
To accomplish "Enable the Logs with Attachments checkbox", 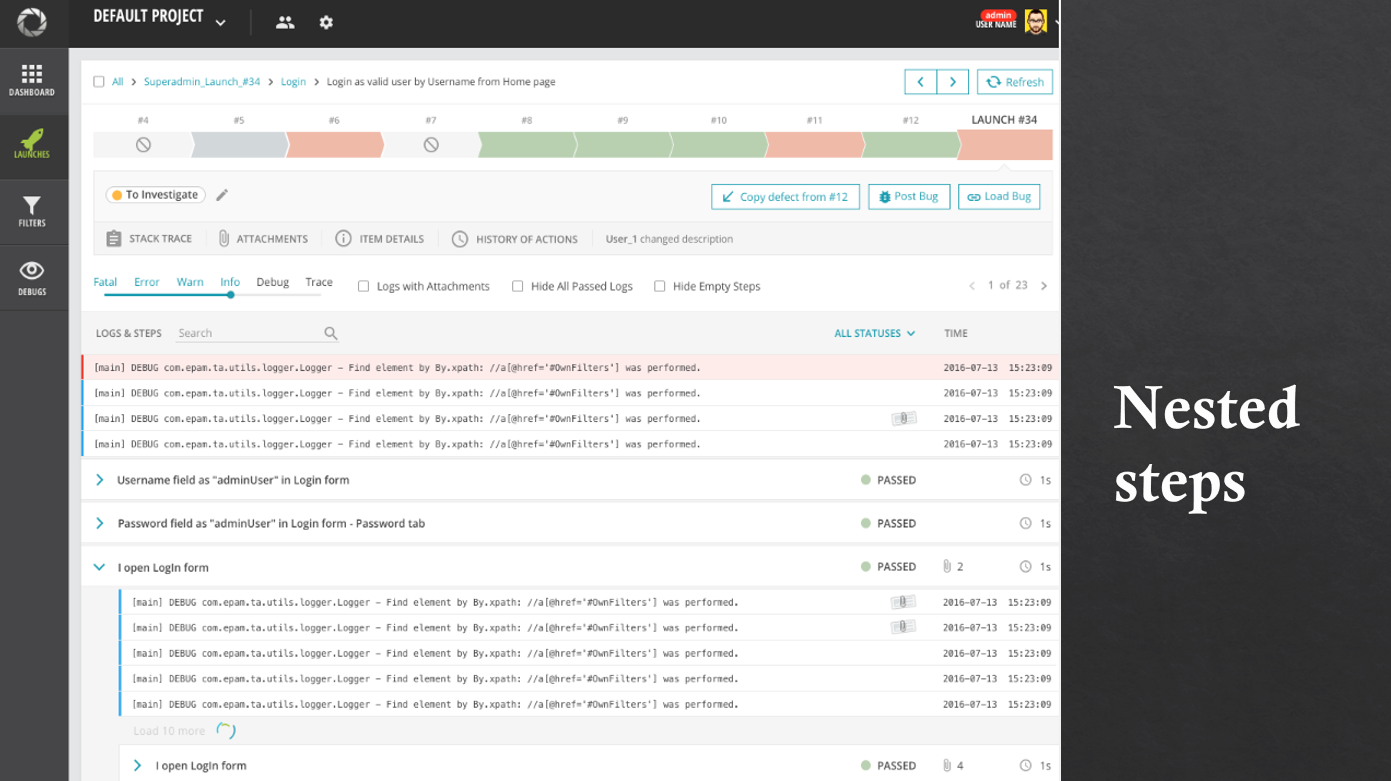I will 363,286.
